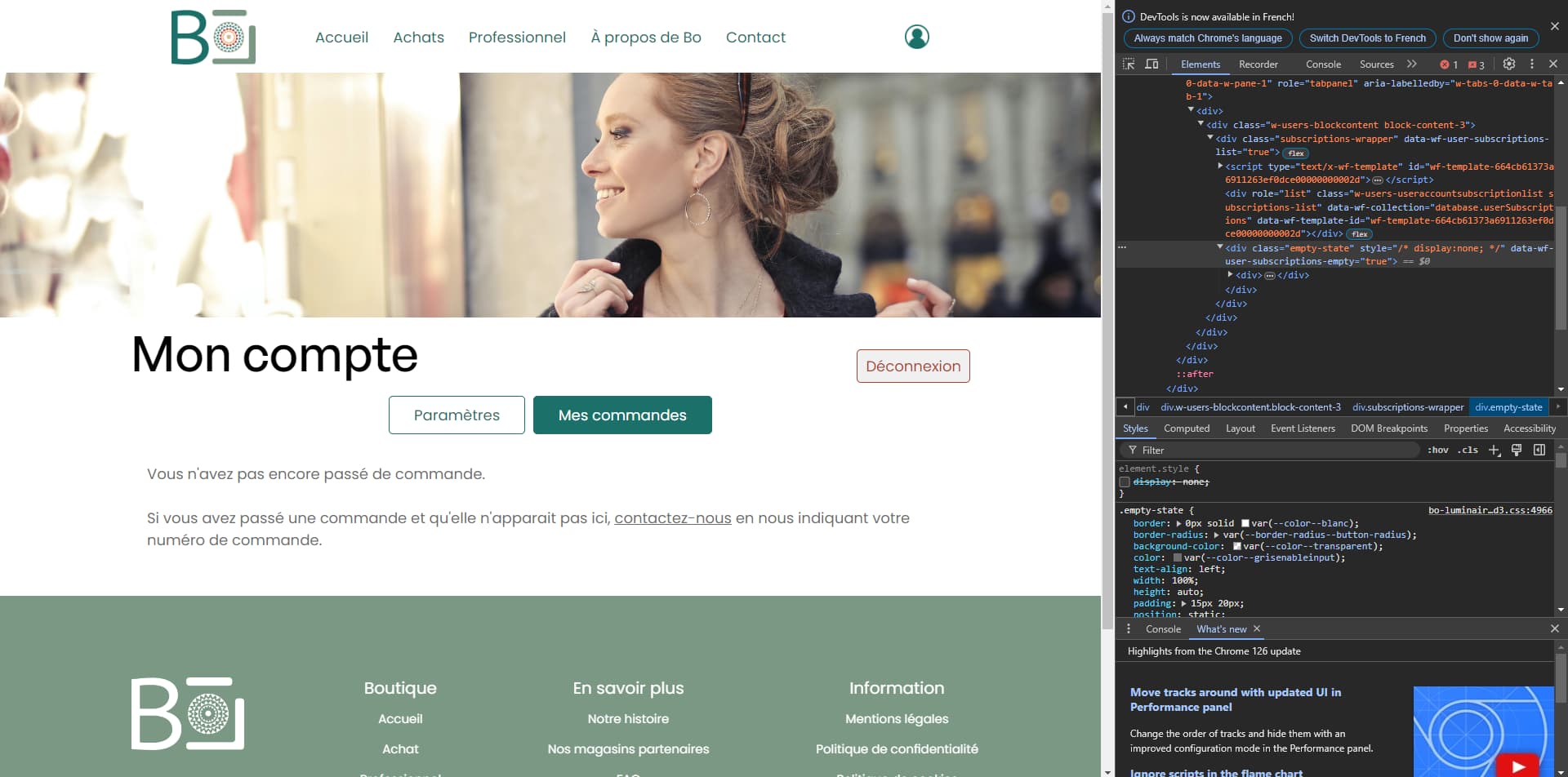Click the Achats navigation menu item
The image size is (1568, 777).
(x=419, y=38)
